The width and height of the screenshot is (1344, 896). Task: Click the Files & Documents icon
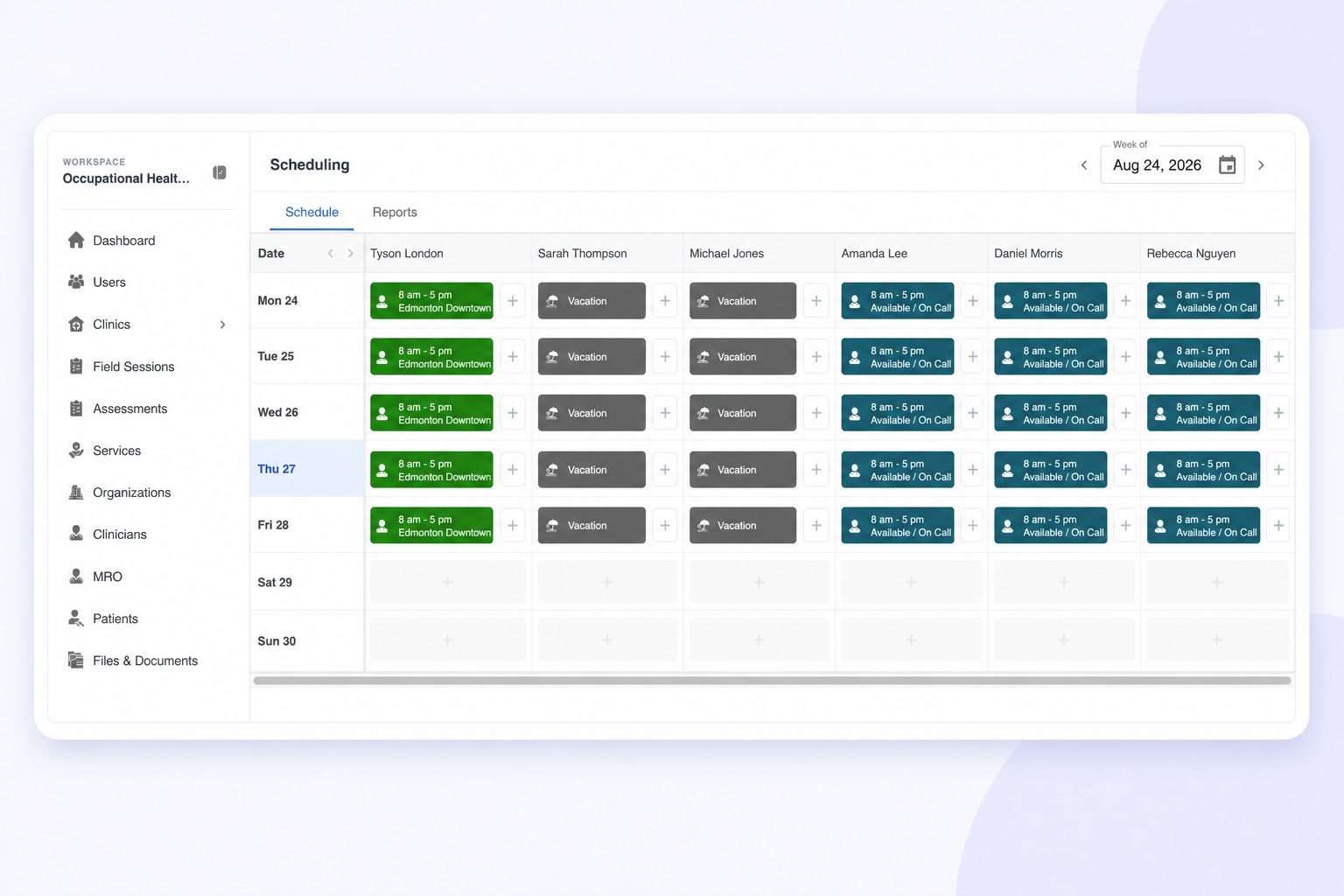click(x=76, y=660)
